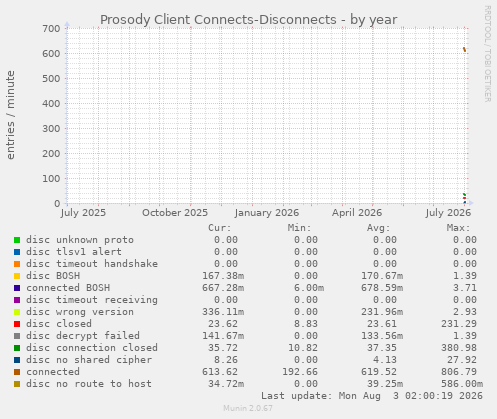
Task: Click the green 'disc unknown proto' legend swatch
Action: click(17, 240)
